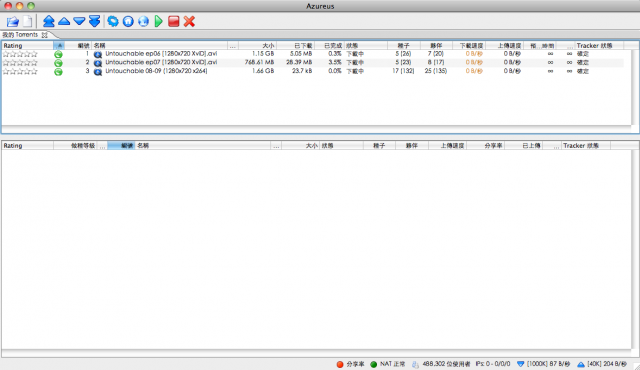Click download speed [1000K] status entry

[x=544, y=364]
